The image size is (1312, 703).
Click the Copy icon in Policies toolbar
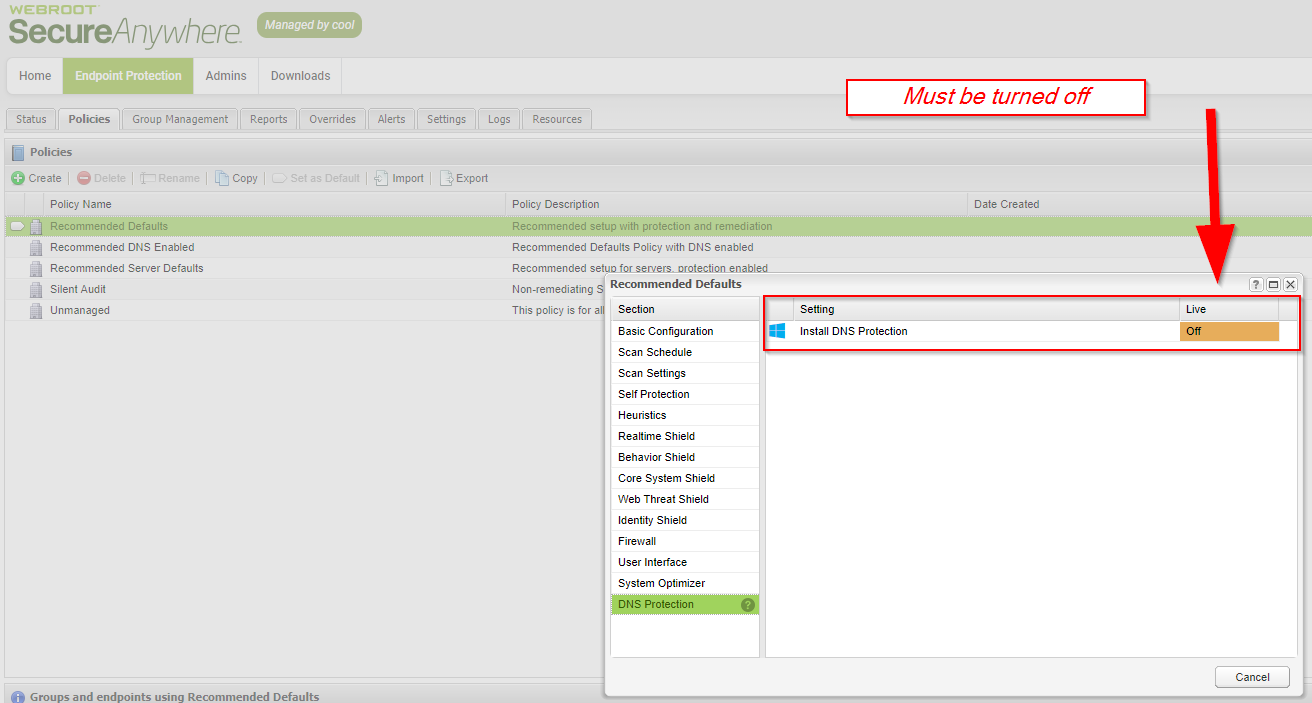222,178
